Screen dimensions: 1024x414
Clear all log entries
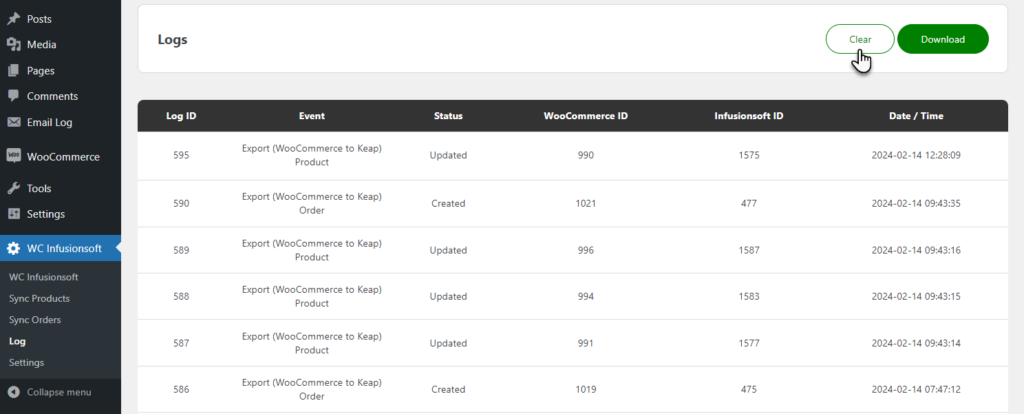tap(860, 39)
